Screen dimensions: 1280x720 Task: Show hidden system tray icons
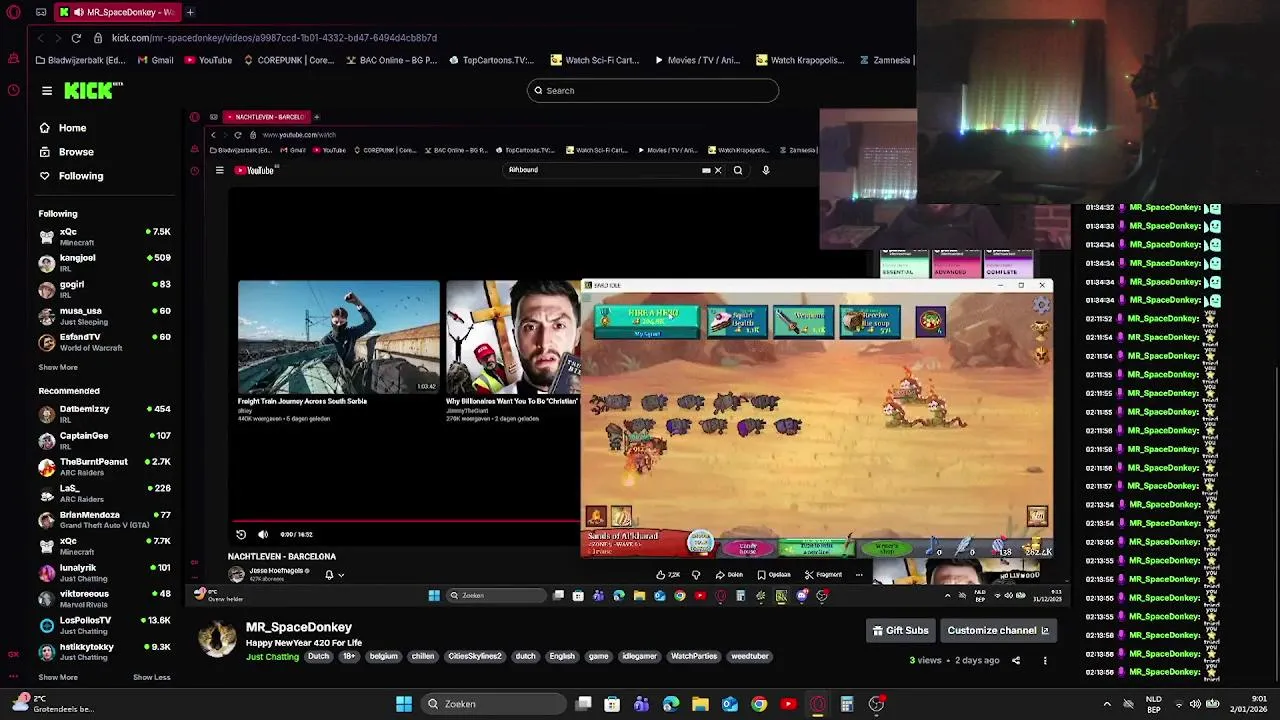coord(1107,704)
